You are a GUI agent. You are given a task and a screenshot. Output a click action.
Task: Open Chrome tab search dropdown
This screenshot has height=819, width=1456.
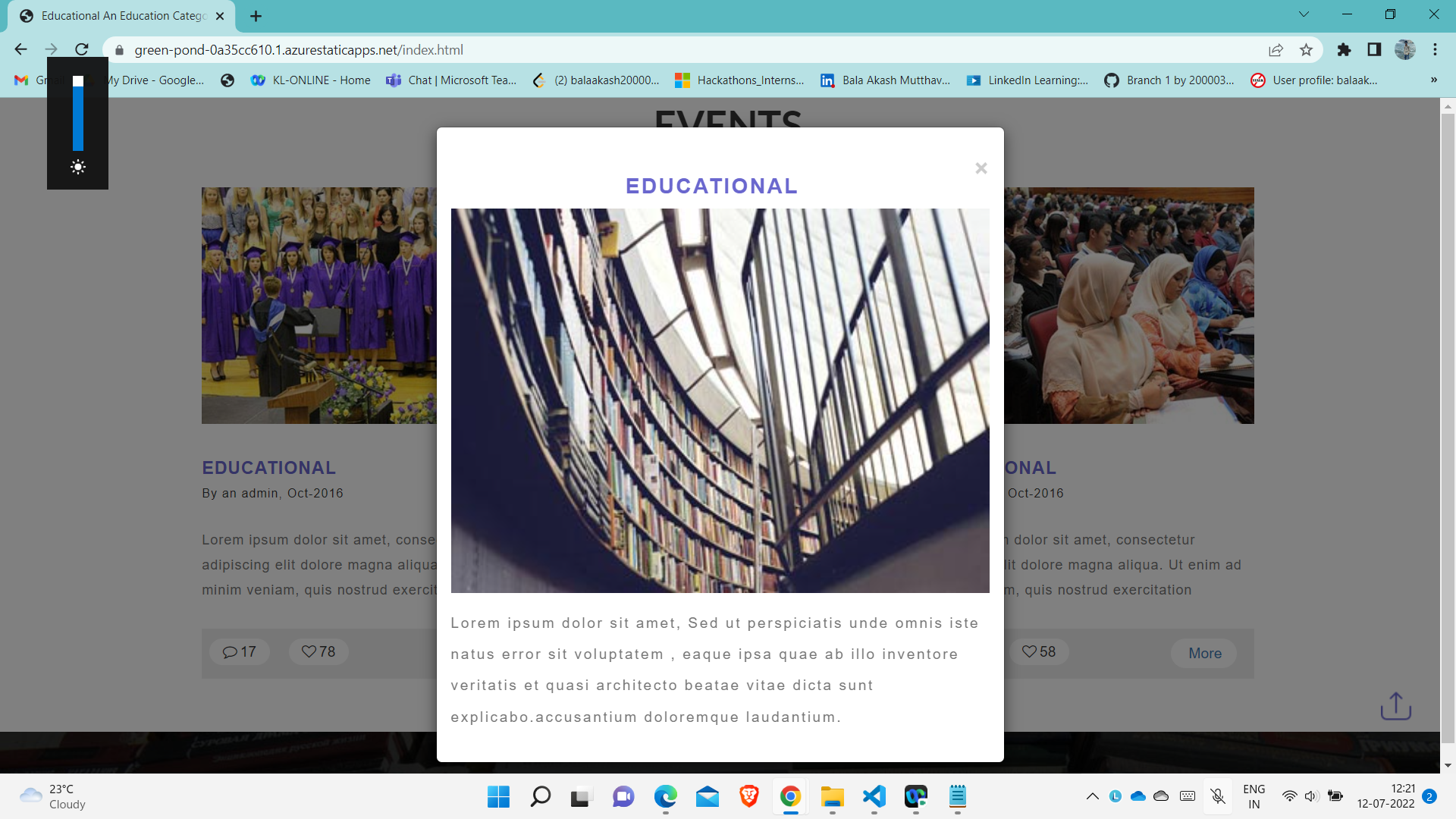[x=1304, y=14]
